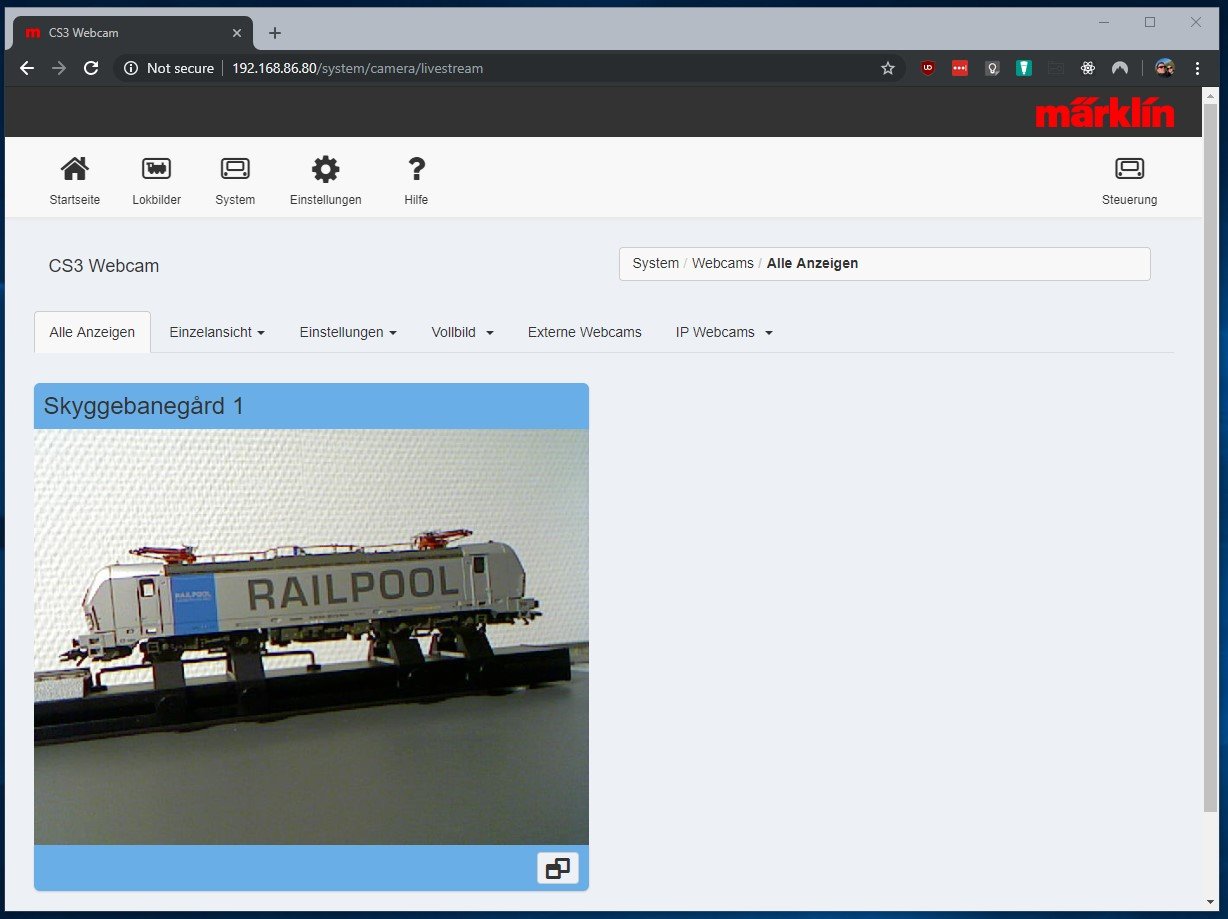Open Chrome profile avatar
The width and height of the screenshot is (1228, 919).
[1164, 68]
